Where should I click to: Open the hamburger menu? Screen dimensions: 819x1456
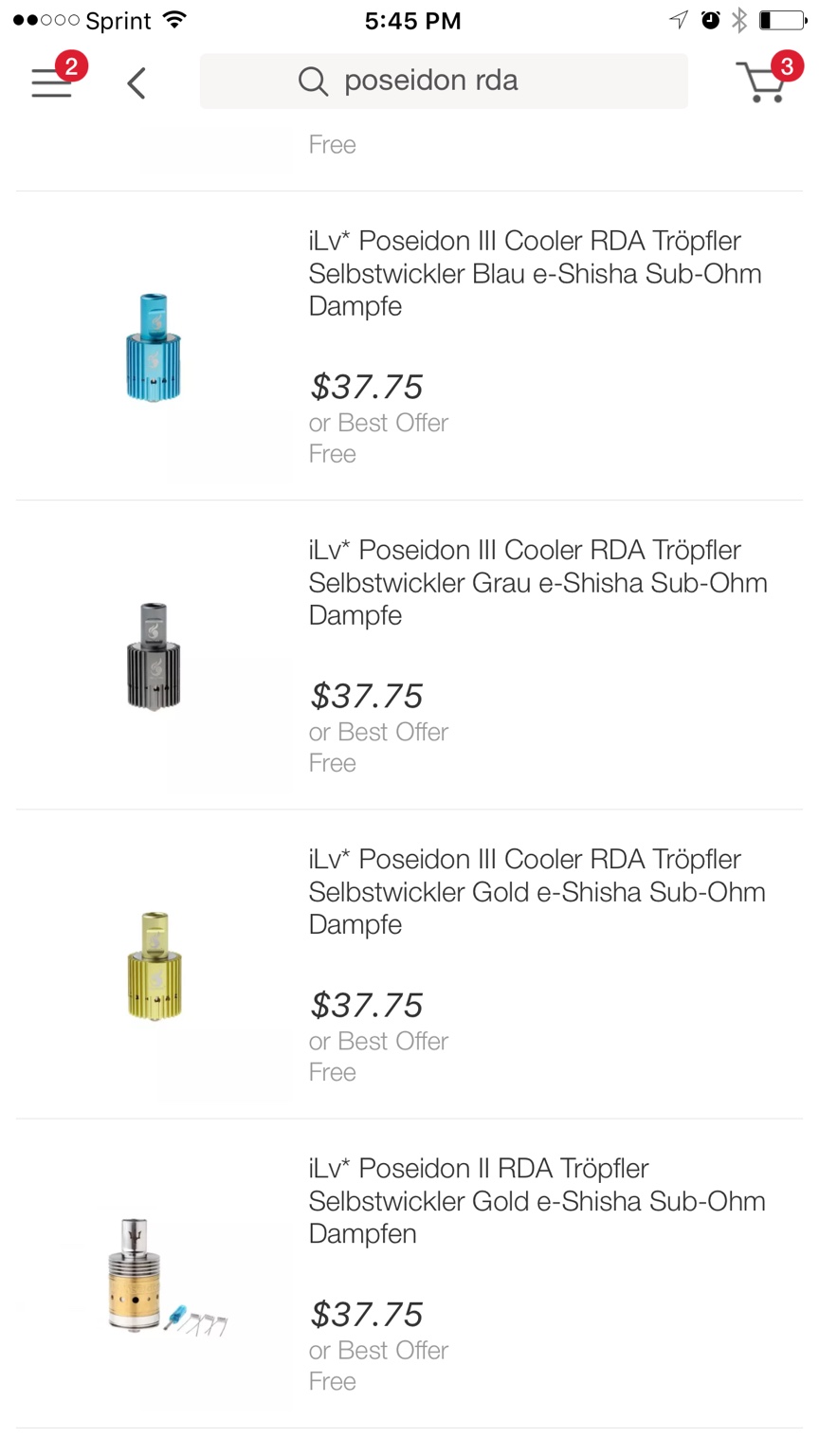coord(51,82)
